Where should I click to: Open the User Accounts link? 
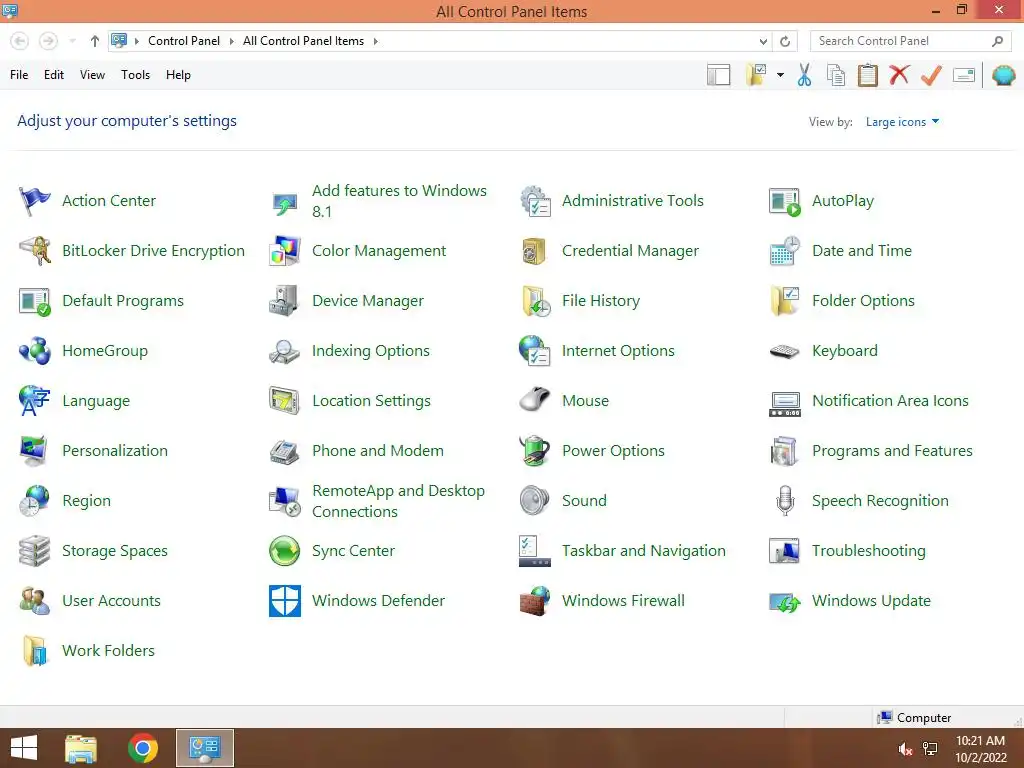point(111,601)
